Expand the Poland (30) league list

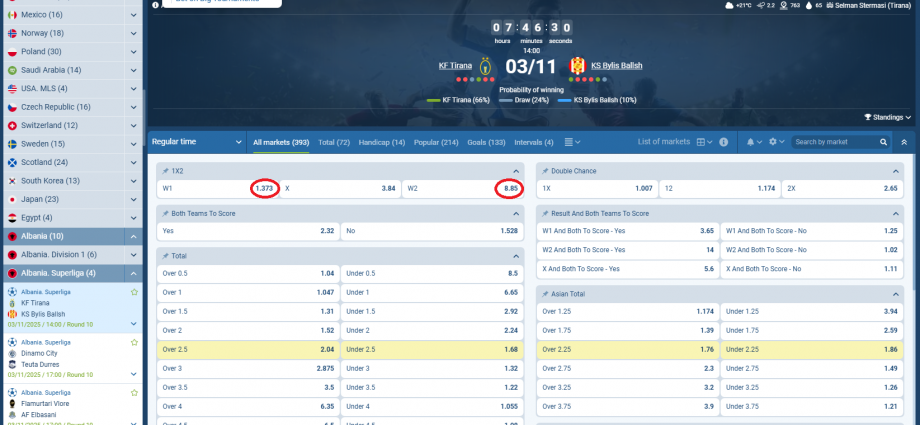click(134, 52)
